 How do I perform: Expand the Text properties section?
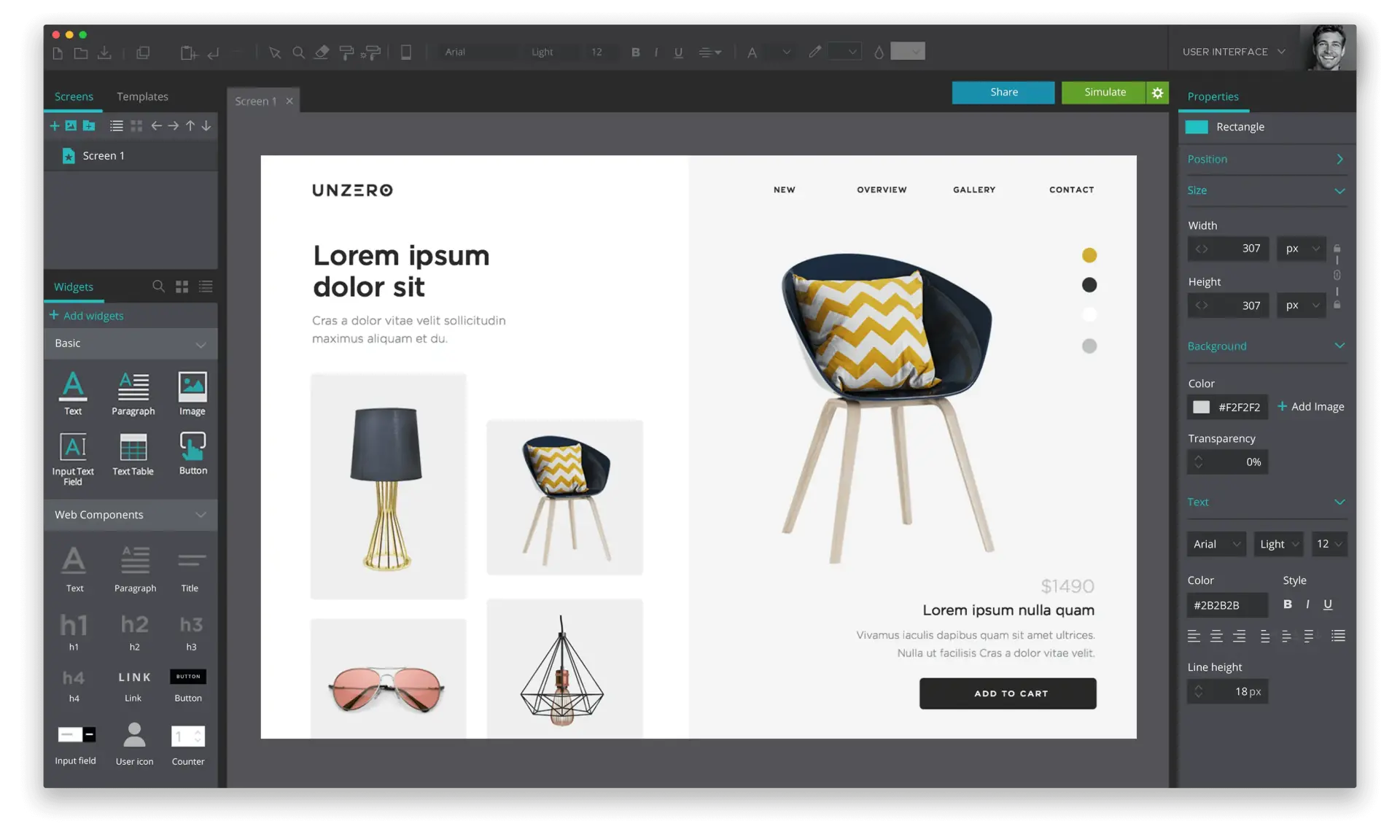click(1340, 502)
